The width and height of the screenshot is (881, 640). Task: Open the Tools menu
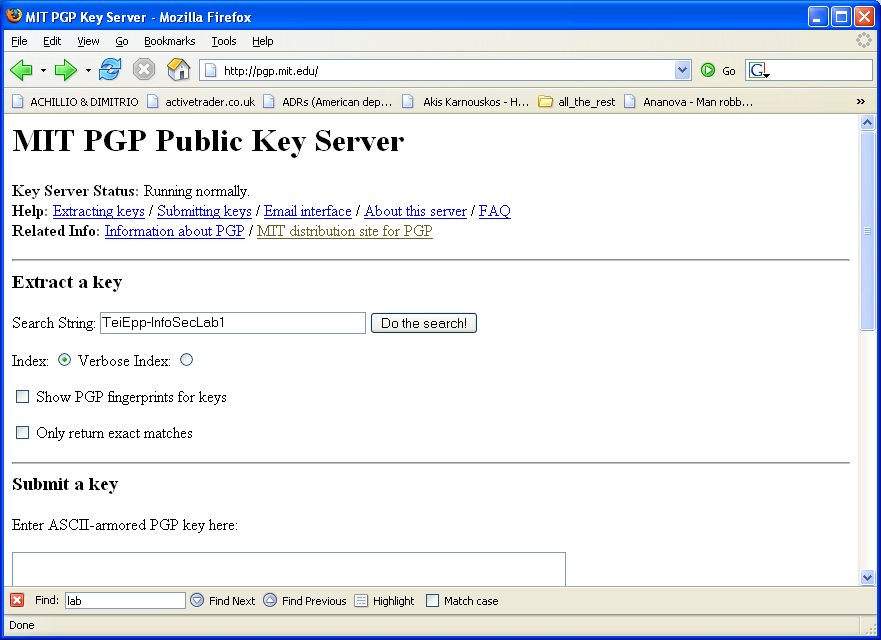(x=224, y=41)
